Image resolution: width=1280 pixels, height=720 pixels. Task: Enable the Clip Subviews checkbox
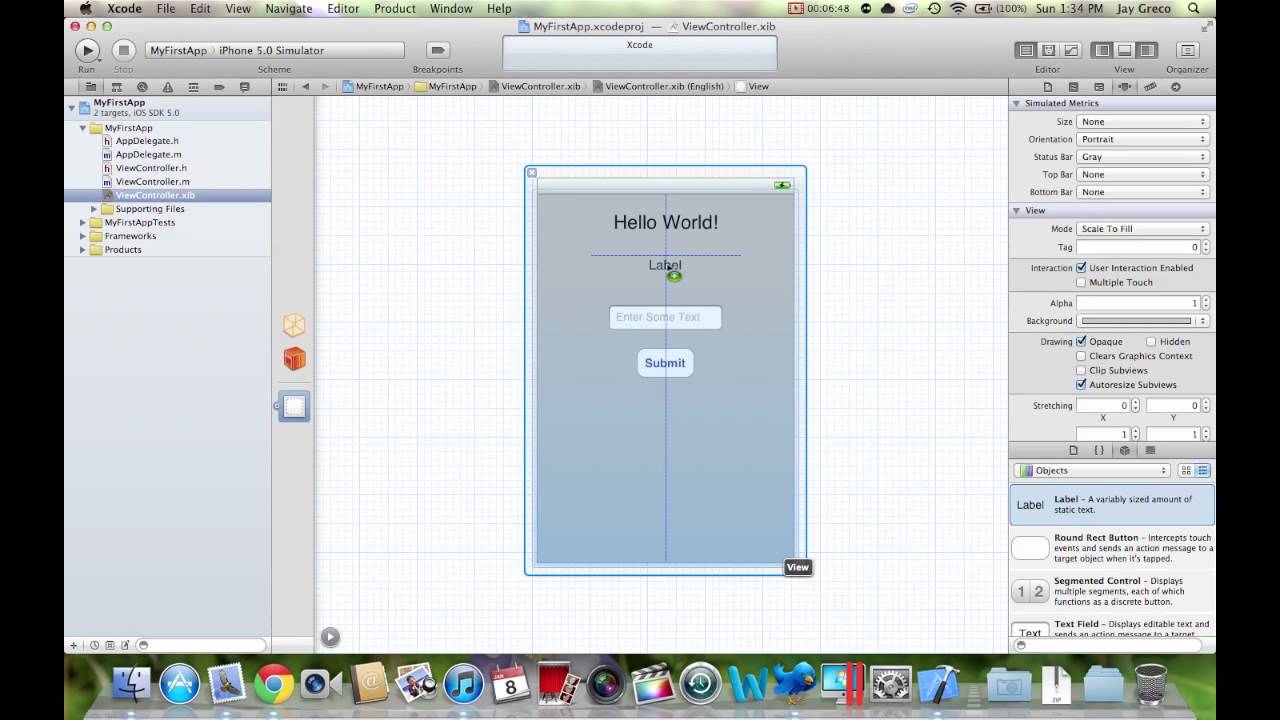[1081, 370]
